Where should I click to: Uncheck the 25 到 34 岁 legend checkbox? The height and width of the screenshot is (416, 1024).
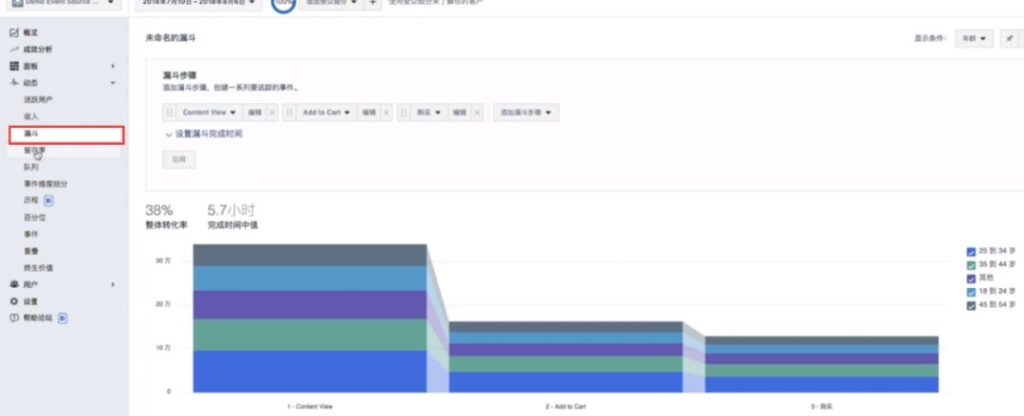[x=971, y=252]
